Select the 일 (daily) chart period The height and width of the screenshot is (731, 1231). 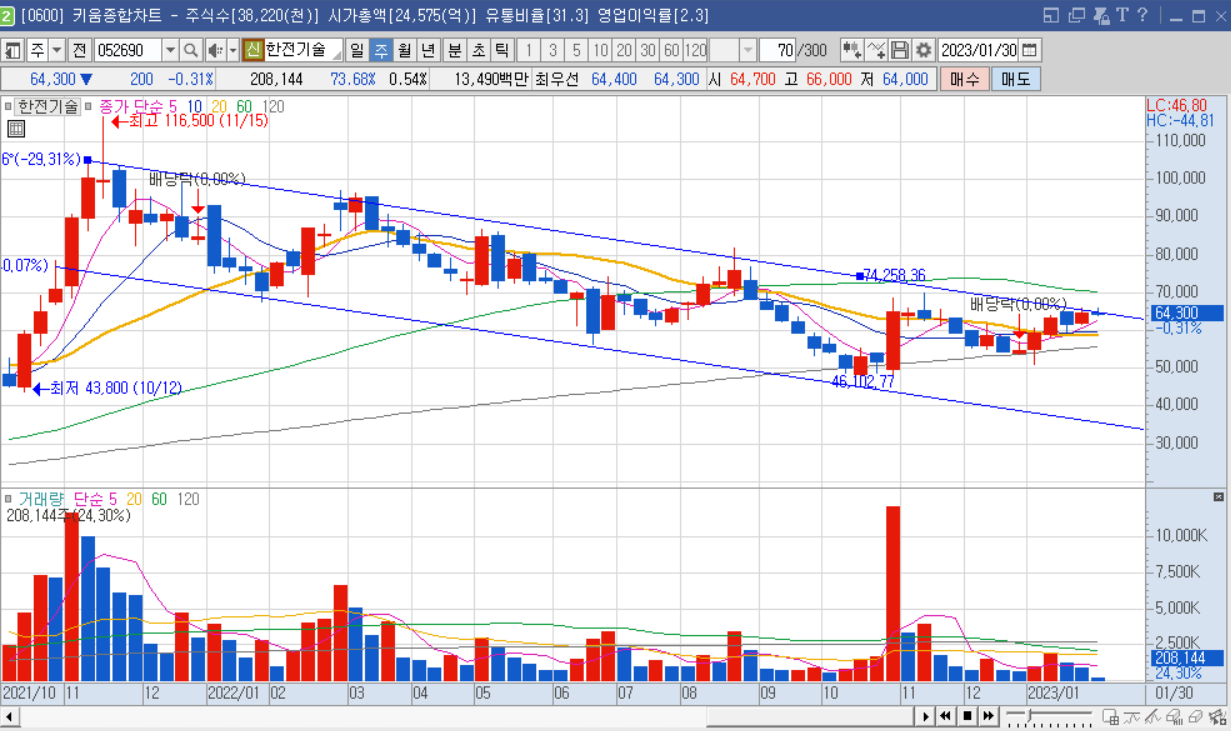(357, 50)
